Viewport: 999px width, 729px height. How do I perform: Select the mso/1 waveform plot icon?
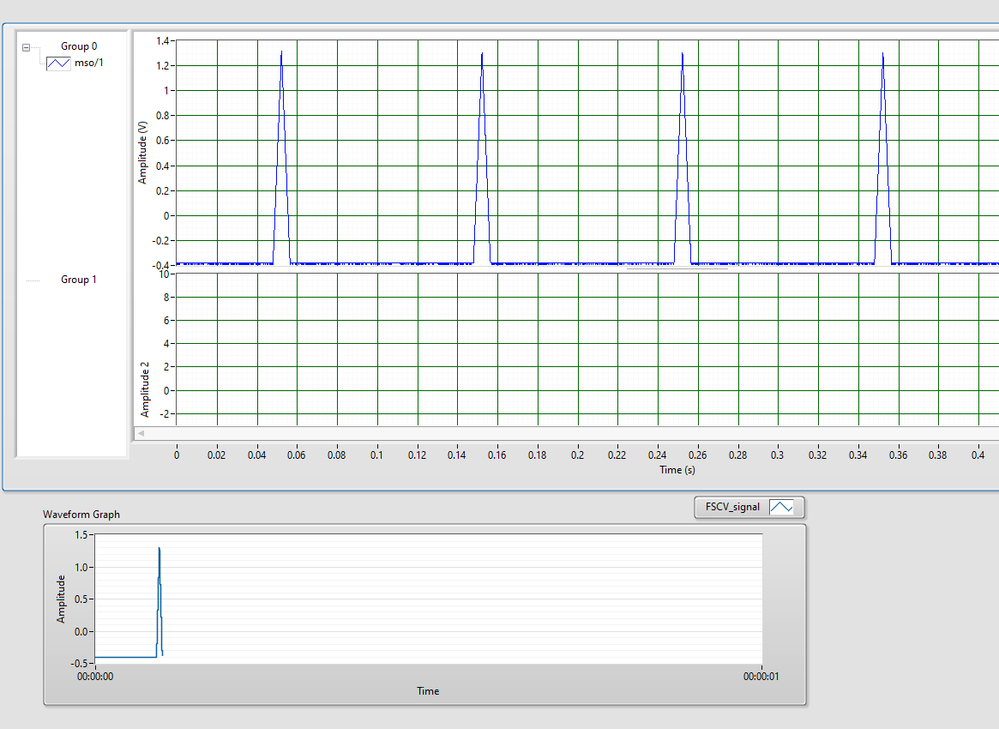click(x=58, y=62)
